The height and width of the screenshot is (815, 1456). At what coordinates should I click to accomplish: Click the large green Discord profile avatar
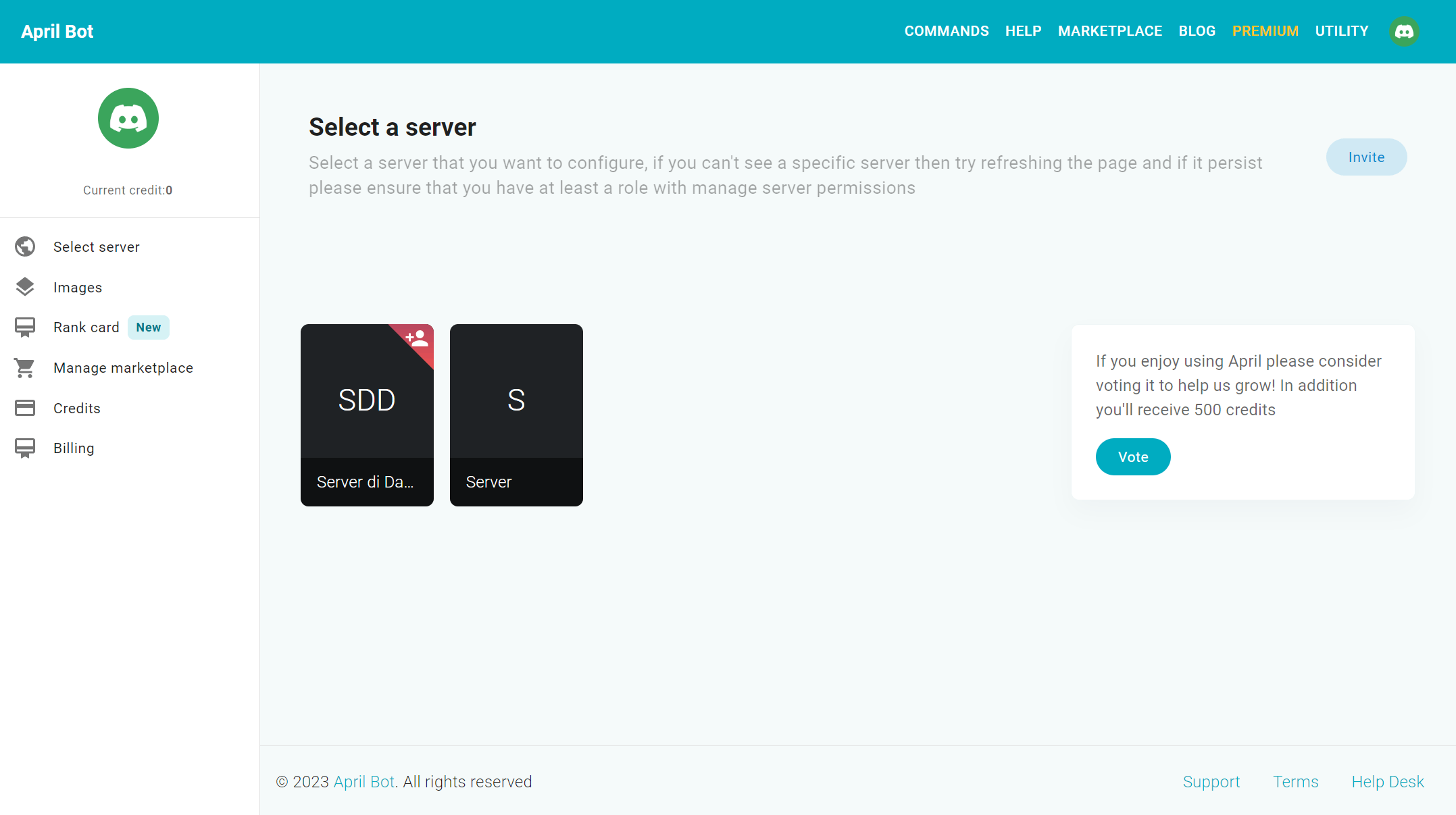(x=128, y=119)
